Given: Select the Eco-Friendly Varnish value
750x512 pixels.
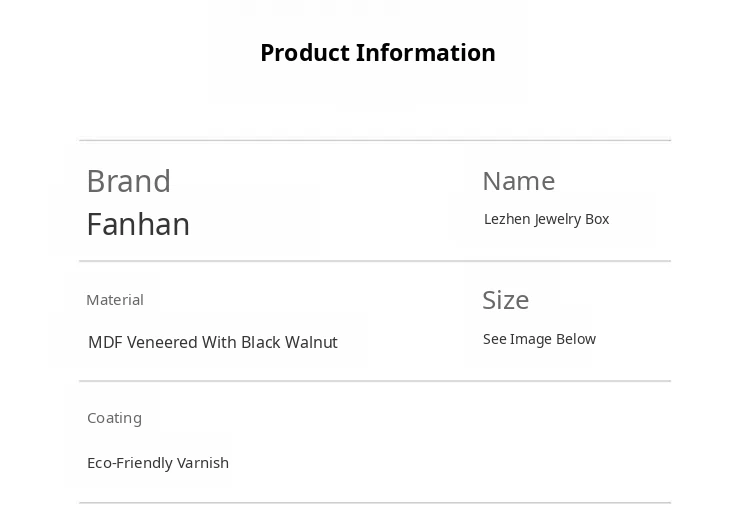Looking at the screenshot, I should click(158, 463).
